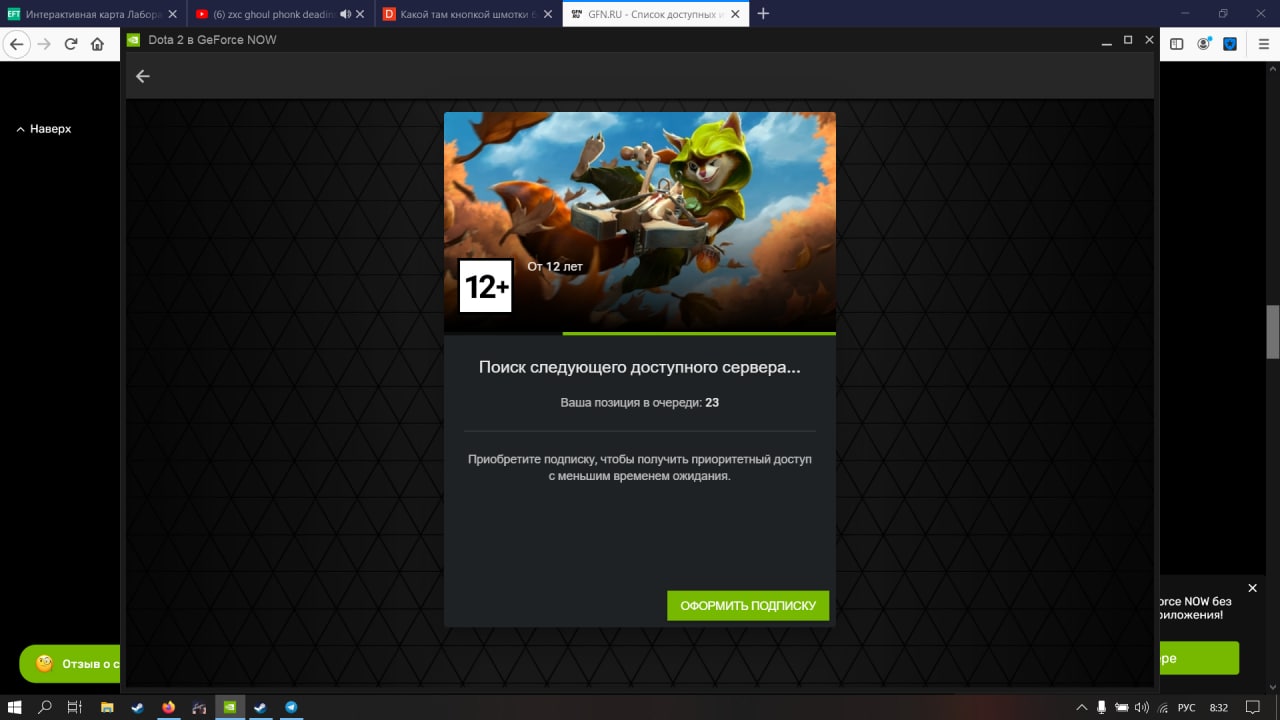Close the GFN.RU tab
Viewport: 1280px width, 720px height.
coord(737,14)
